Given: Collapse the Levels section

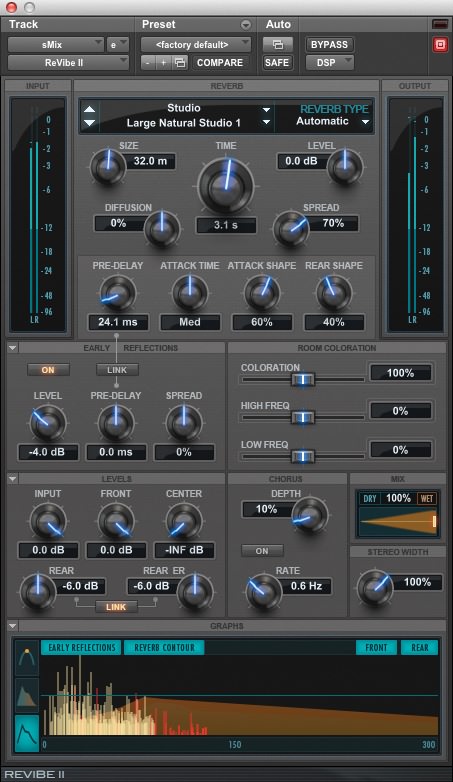Looking at the screenshot, I should (x=12, y=479).
